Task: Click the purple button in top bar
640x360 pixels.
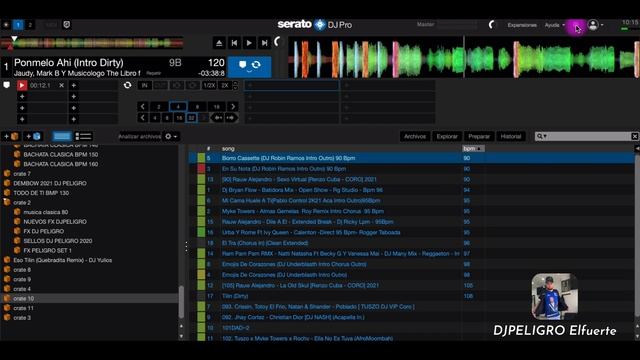Action: click(x=576, y=27)
